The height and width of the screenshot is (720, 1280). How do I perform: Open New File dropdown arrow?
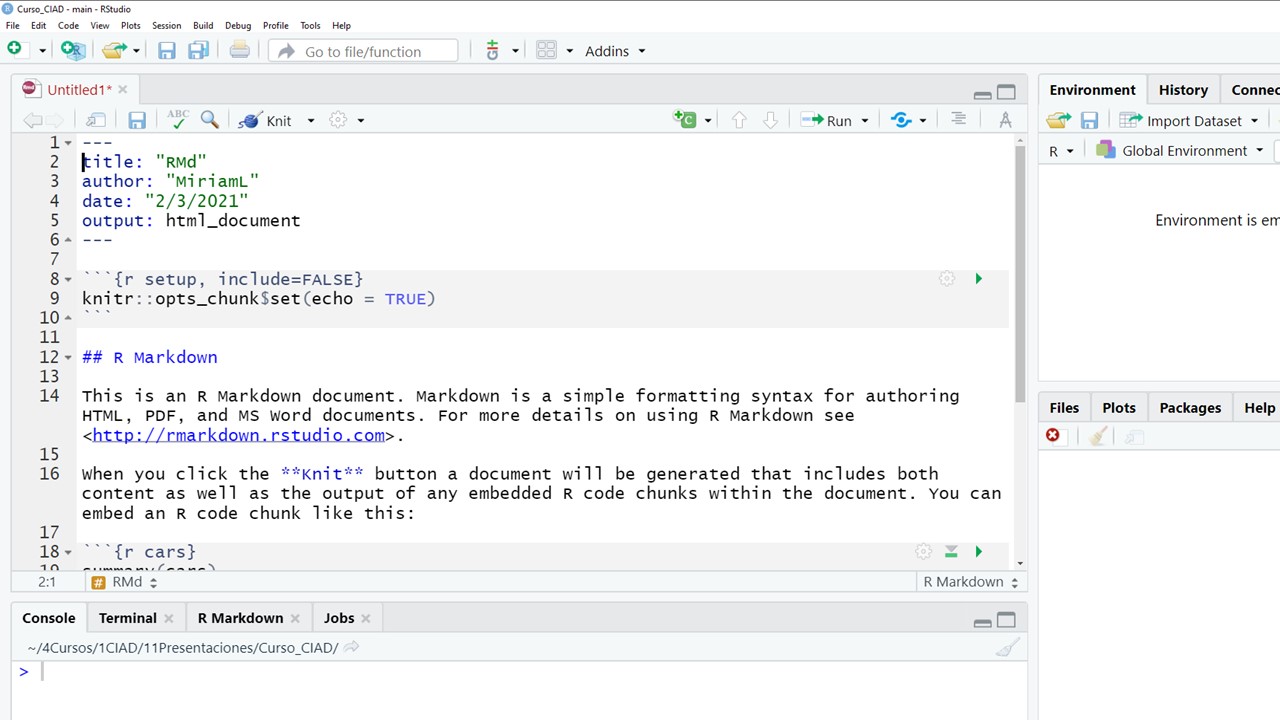point(42,51)
